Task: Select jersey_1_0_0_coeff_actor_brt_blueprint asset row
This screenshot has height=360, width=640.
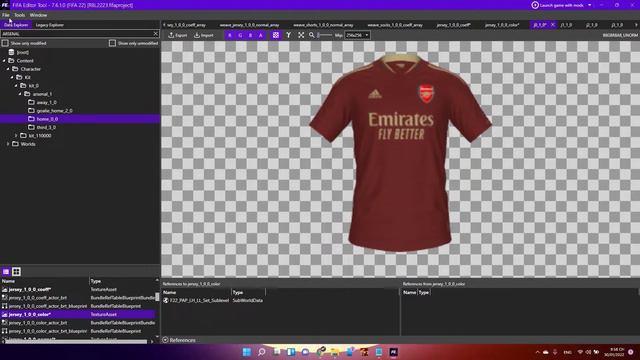Action: click(x=78, y=306)
